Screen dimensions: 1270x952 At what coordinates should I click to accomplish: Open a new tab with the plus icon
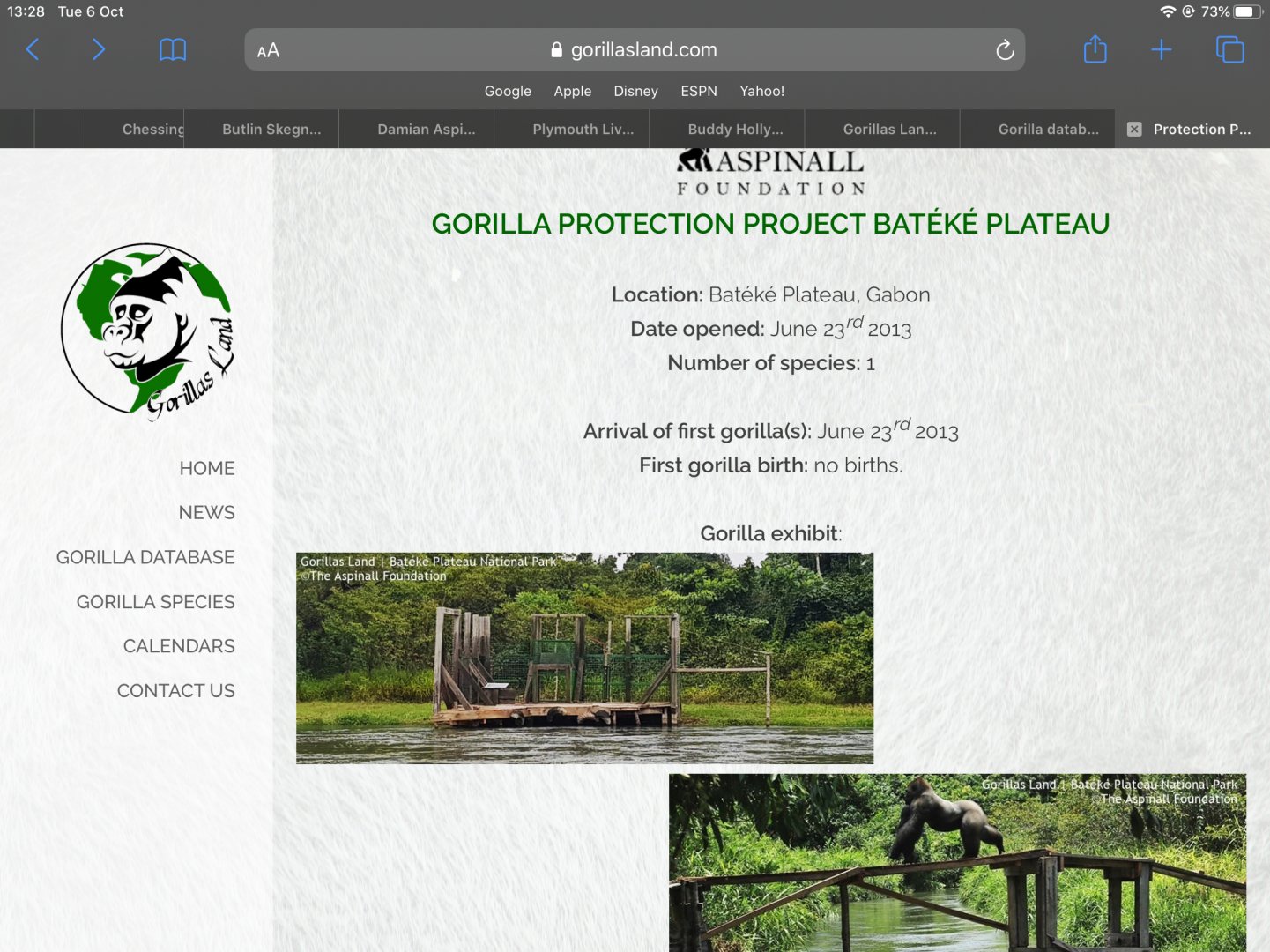[1161, 49]
